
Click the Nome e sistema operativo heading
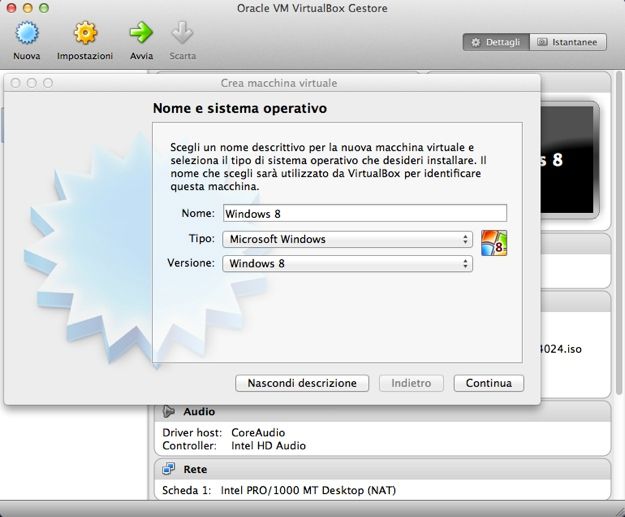(x=240, y=108)
